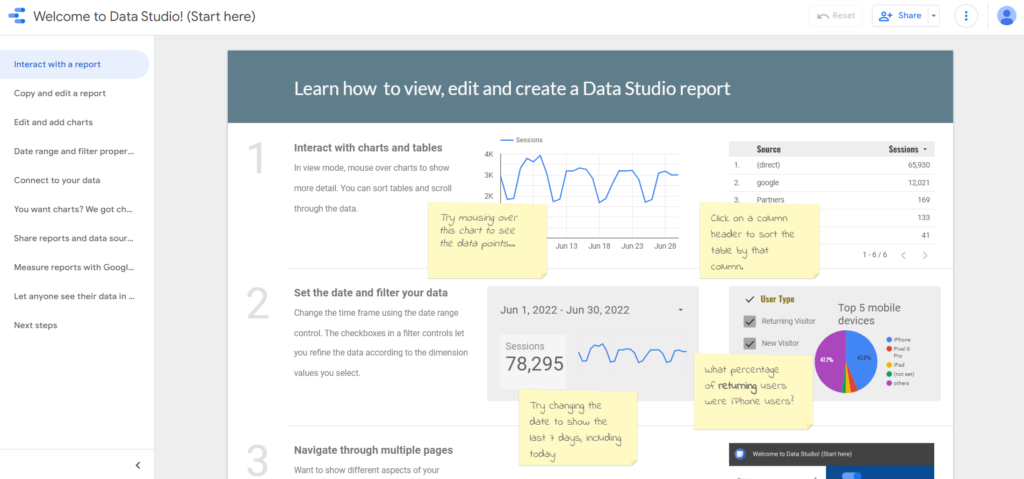Click the iPhone legend entry

click(899, 340)
